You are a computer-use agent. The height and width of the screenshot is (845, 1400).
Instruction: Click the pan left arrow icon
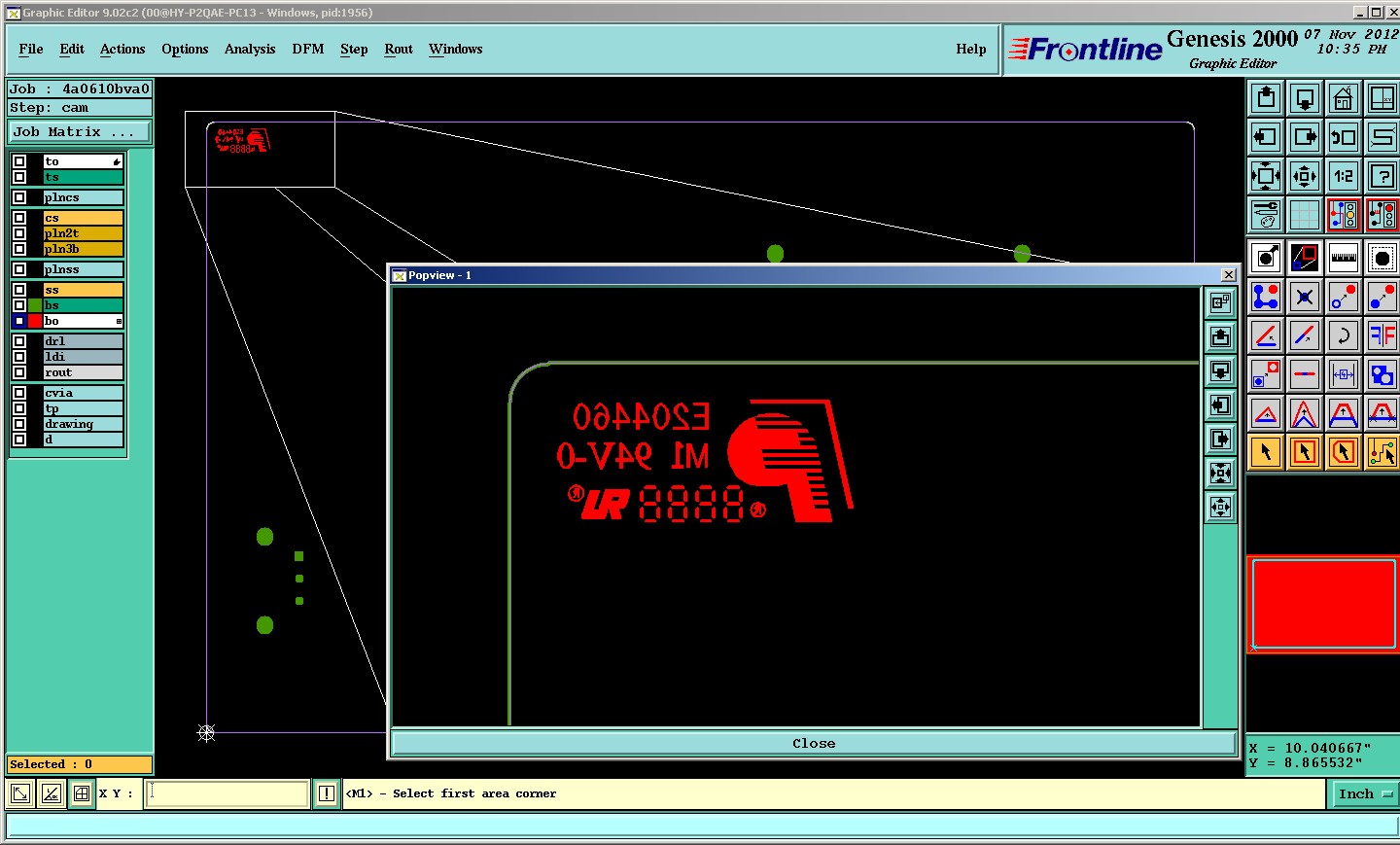[x=1266, y=137]
